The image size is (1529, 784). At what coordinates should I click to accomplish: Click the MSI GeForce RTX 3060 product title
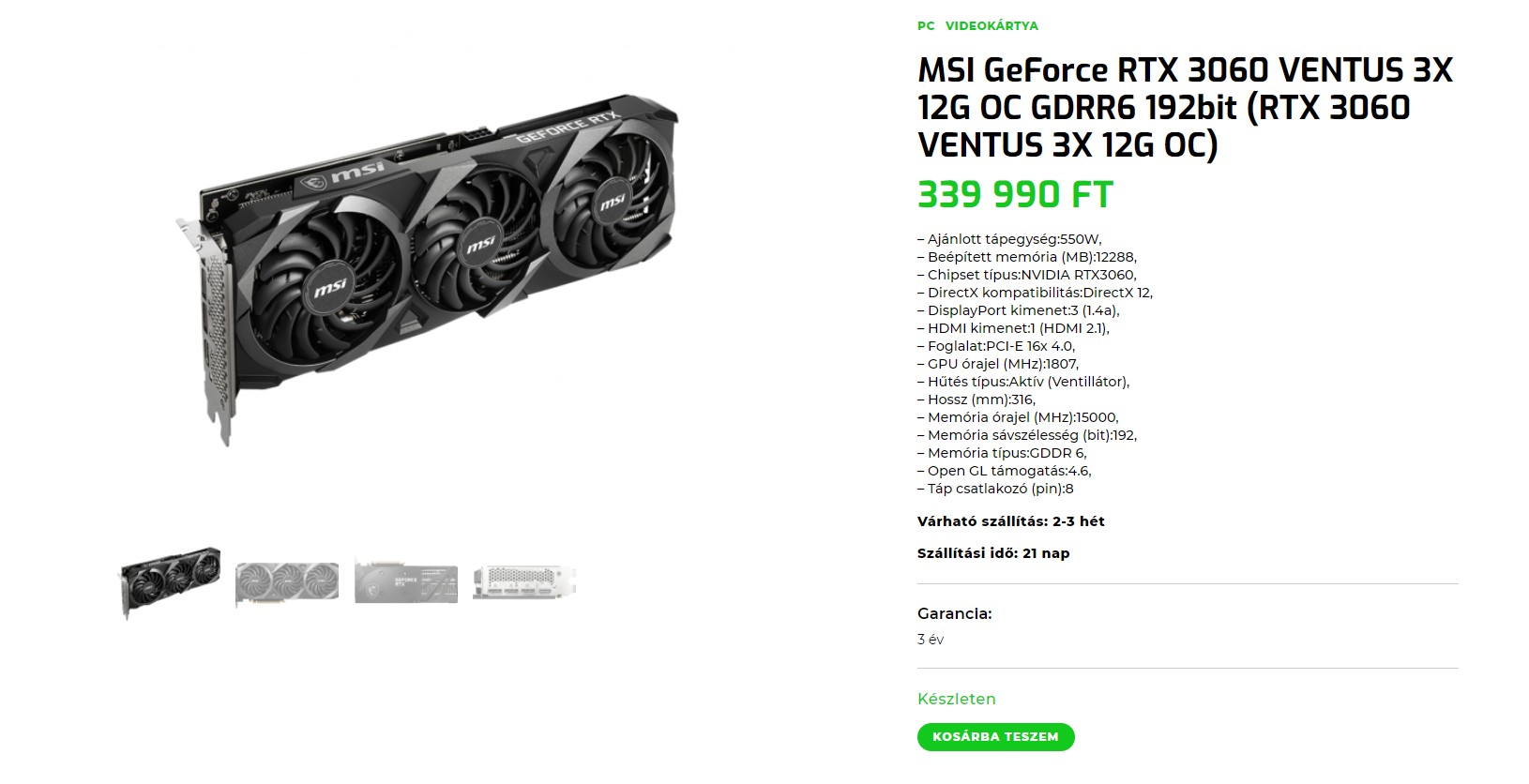coord(1186,108)
